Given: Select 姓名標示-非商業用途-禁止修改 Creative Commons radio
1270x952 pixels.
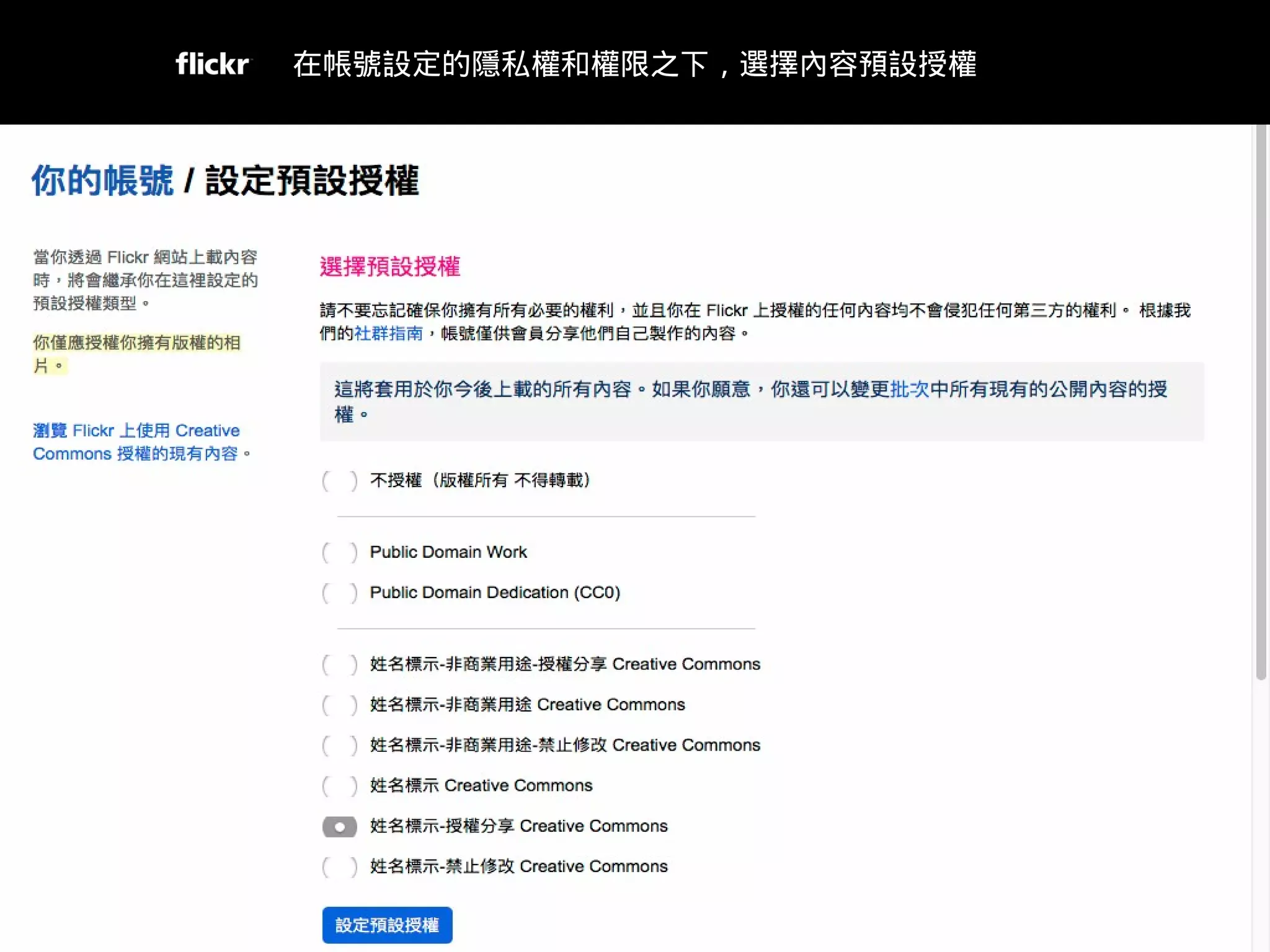Looking at the screenshot, I should point(339,746).
